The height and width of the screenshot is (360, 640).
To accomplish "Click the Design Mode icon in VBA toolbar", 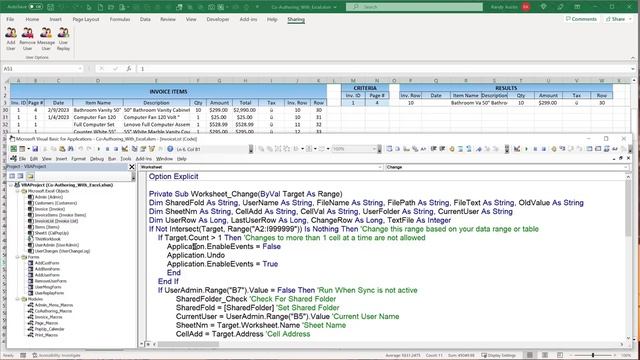I will pos(125,149).
